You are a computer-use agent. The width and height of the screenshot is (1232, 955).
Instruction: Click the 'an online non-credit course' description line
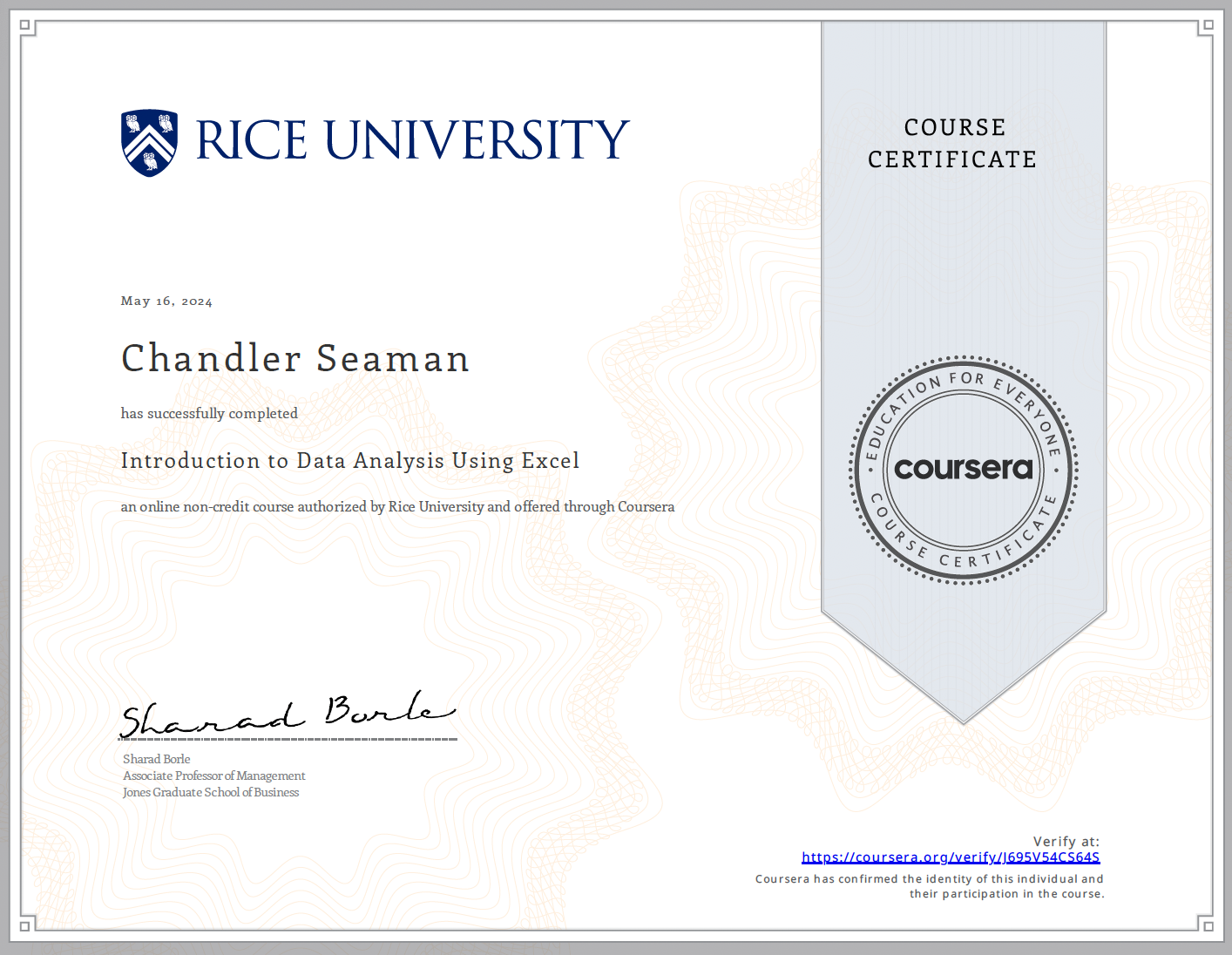(397, 506)
